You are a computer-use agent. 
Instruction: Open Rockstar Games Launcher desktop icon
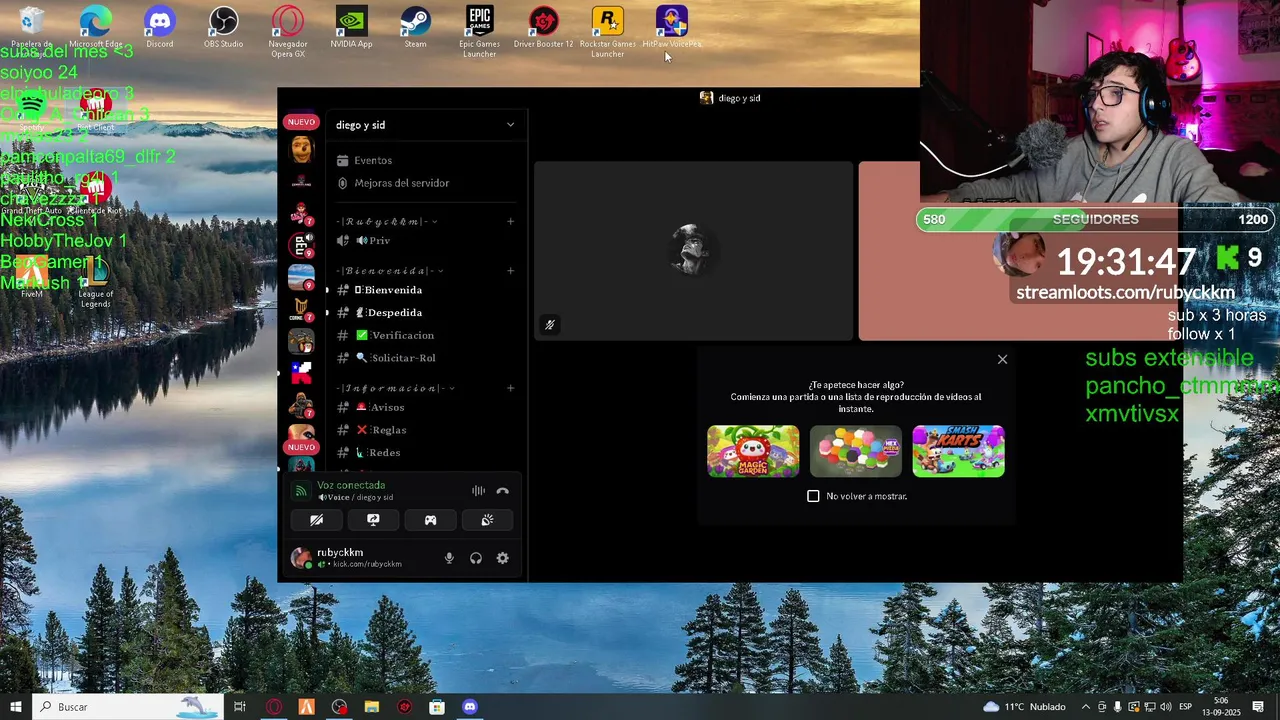point(607,31)
